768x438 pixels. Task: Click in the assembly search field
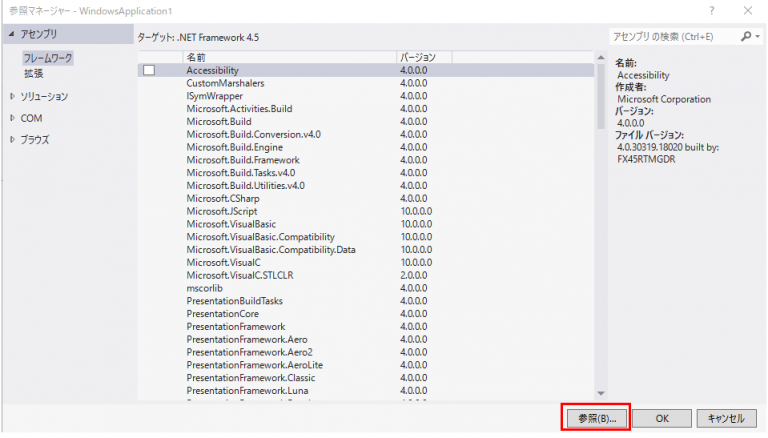point(672,37)
